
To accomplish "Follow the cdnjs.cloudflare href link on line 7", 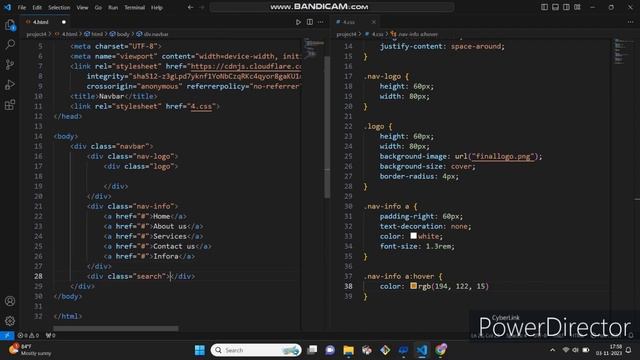I will coord(246,67).
